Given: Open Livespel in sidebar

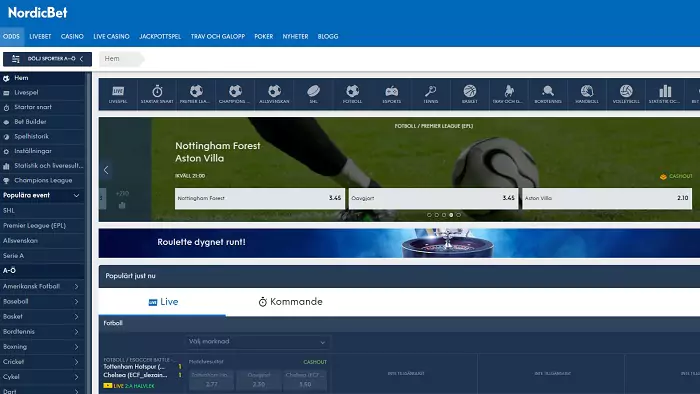Looking at the screenshot, I should pyautogui.click(x=42, y=93).
